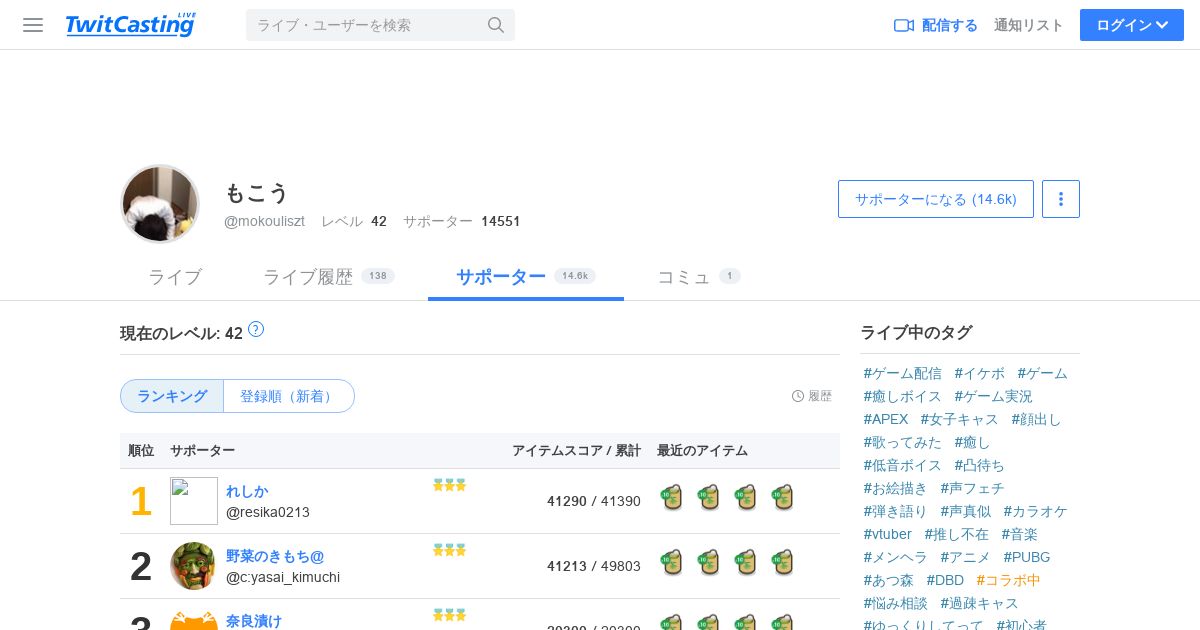Open #顔出し tag

[1037, 419]
